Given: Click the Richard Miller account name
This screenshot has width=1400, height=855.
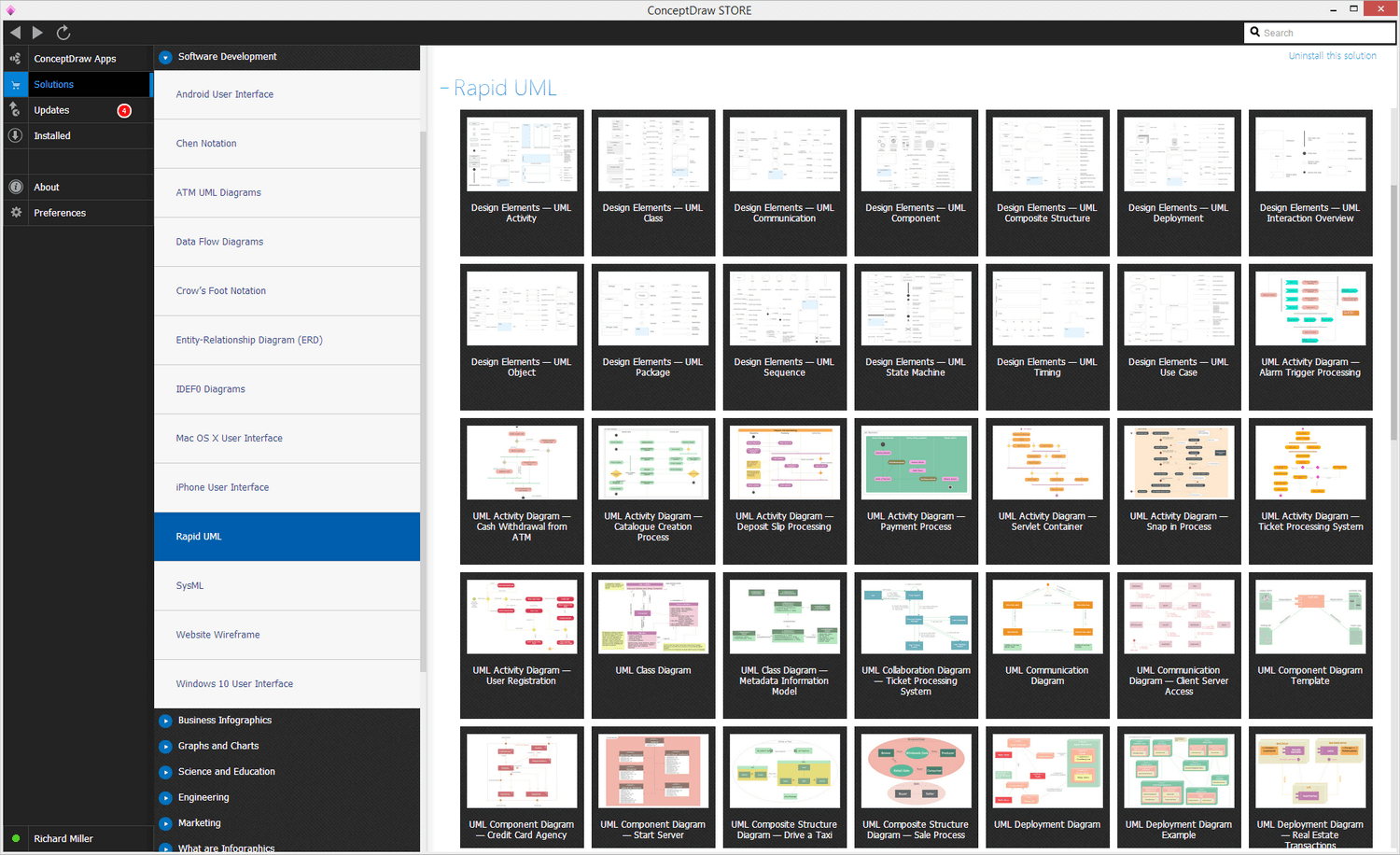Looking at the screenshot, I should pyautogui.click(x=63, y=839).
